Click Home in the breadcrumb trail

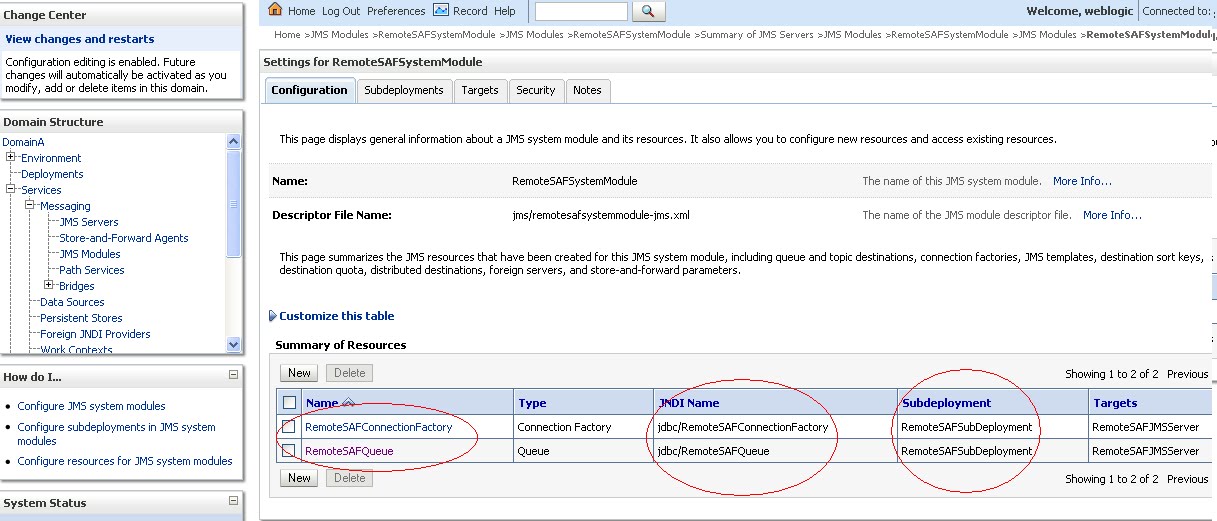point(287,35)
